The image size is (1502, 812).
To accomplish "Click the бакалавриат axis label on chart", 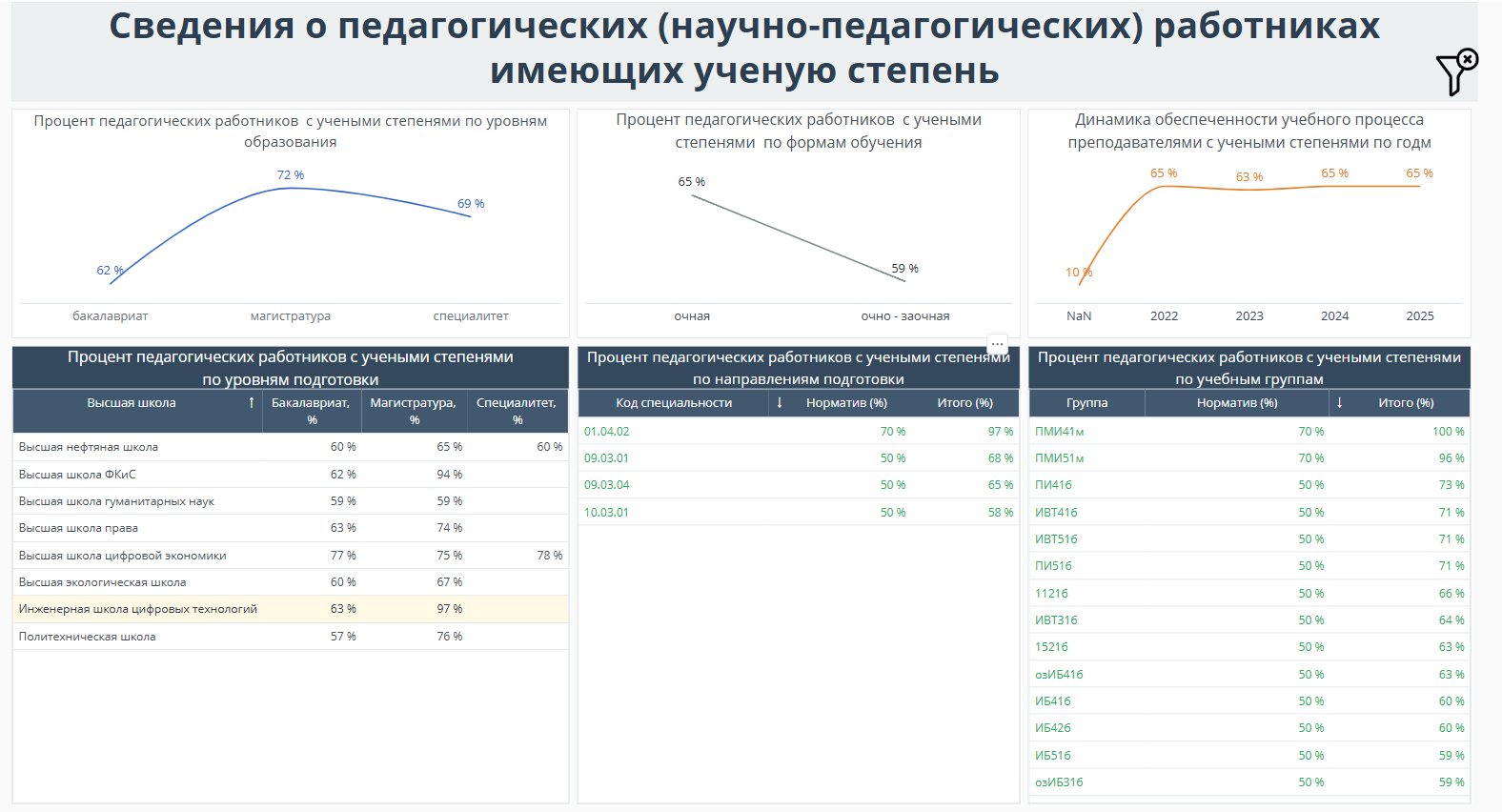I will [111, 316].
